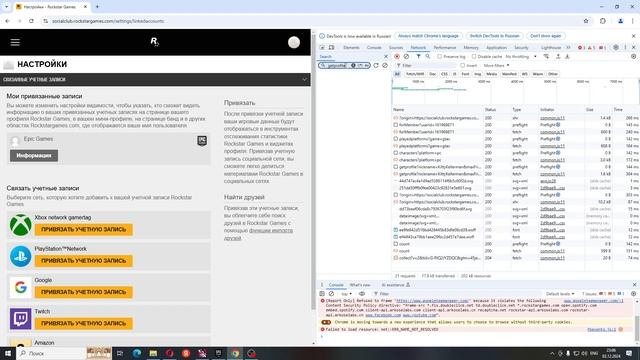Screen dimensions: 640x360
Task: Open the Rockstar Games logo home link
Action: (x=154, y=42)
